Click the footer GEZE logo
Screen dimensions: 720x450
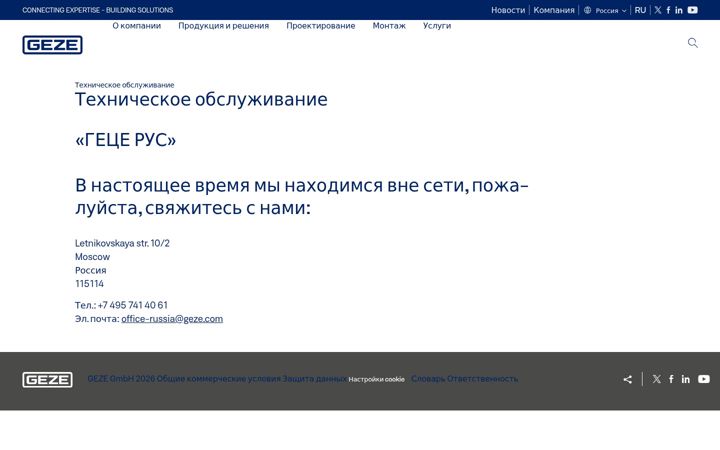[x=47, y=379]
